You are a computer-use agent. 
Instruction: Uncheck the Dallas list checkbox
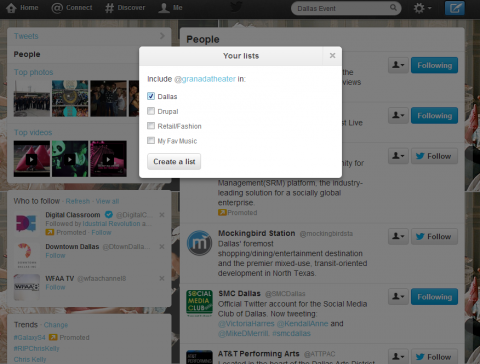151,96
